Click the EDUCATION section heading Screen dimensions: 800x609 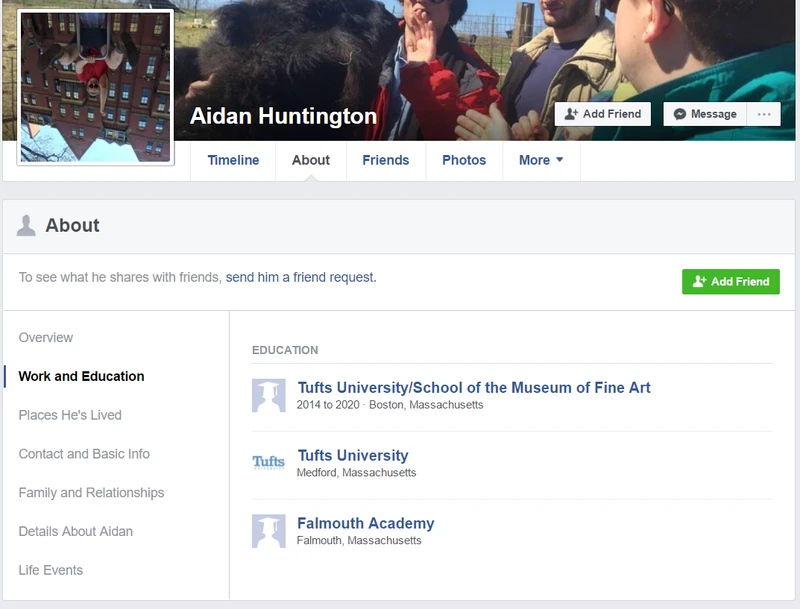click(285, 350)
